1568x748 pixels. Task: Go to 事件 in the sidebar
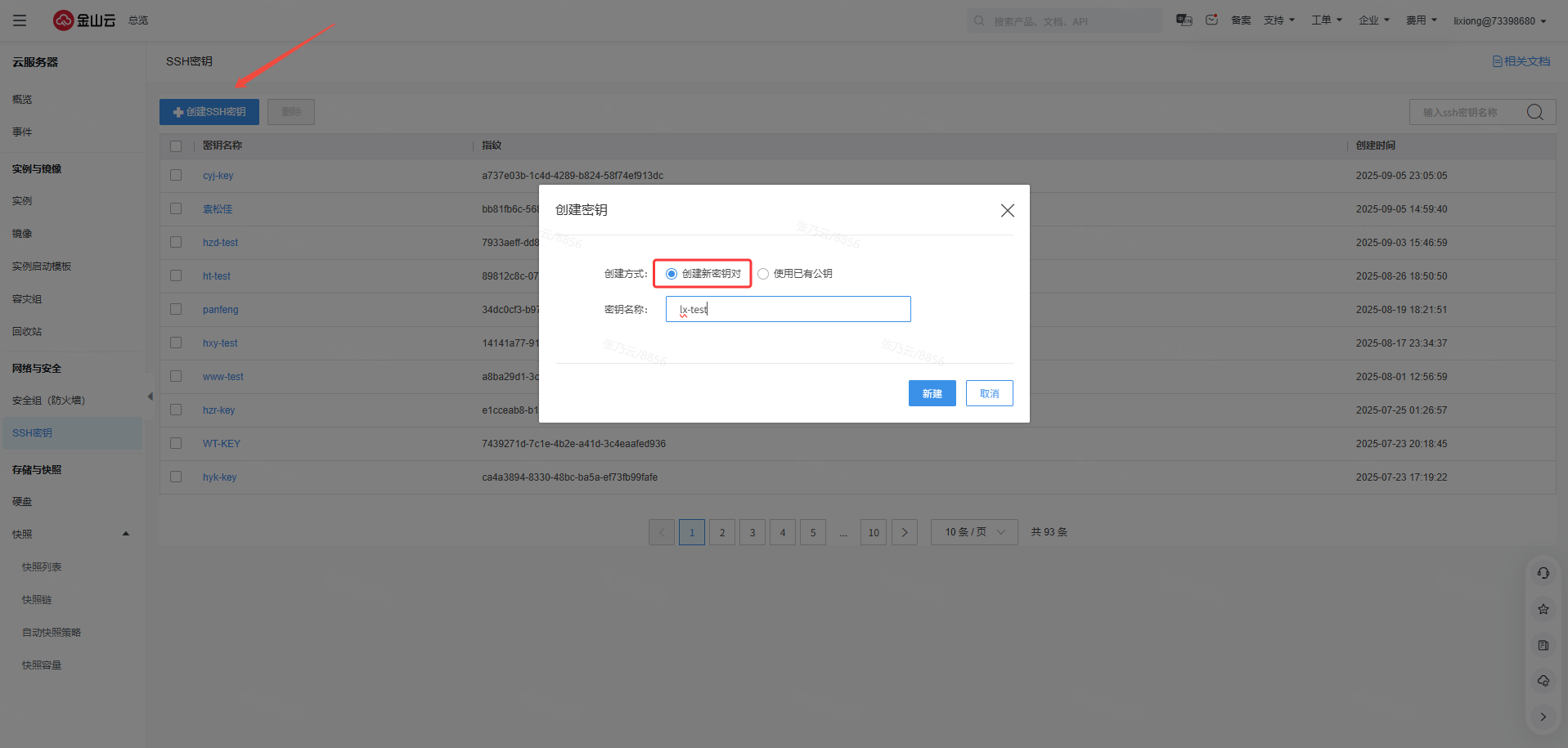tap(22, 132)
